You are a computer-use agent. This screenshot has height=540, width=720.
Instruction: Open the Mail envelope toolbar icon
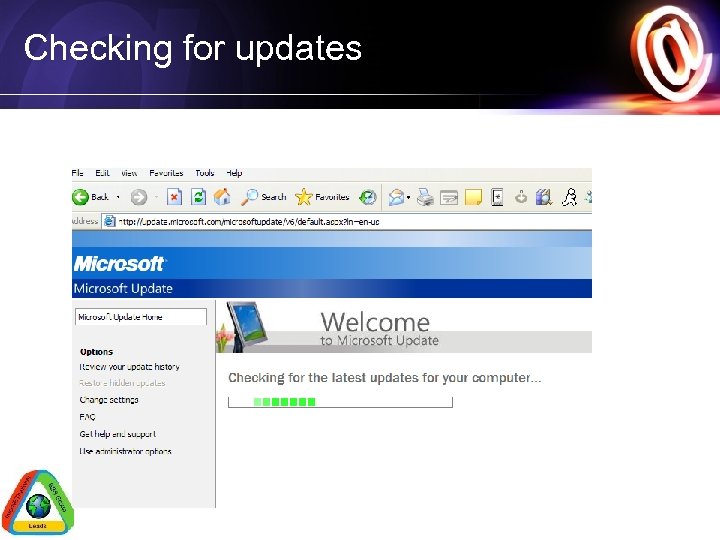(396, 197)
